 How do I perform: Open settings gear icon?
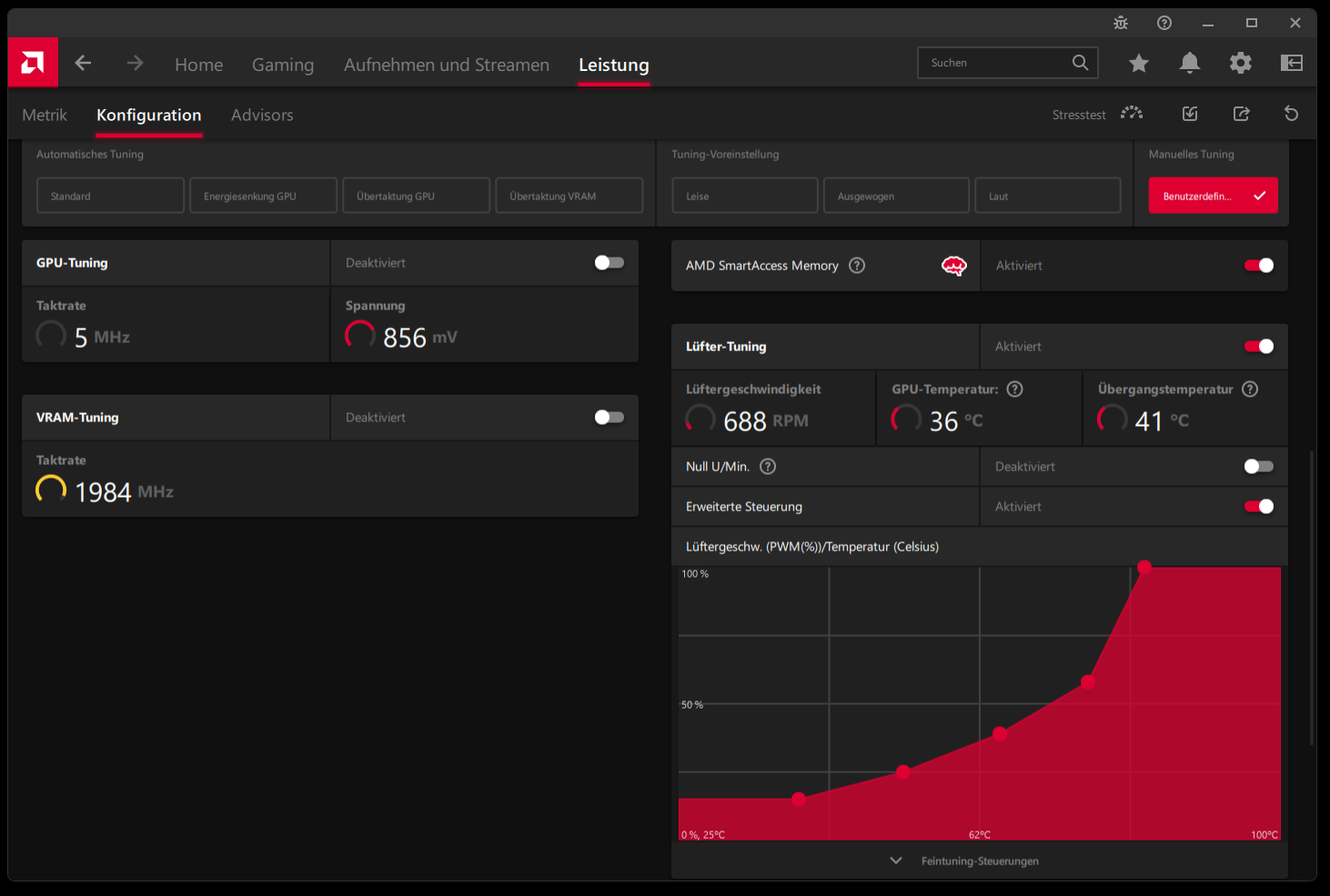click(1241, 63)
